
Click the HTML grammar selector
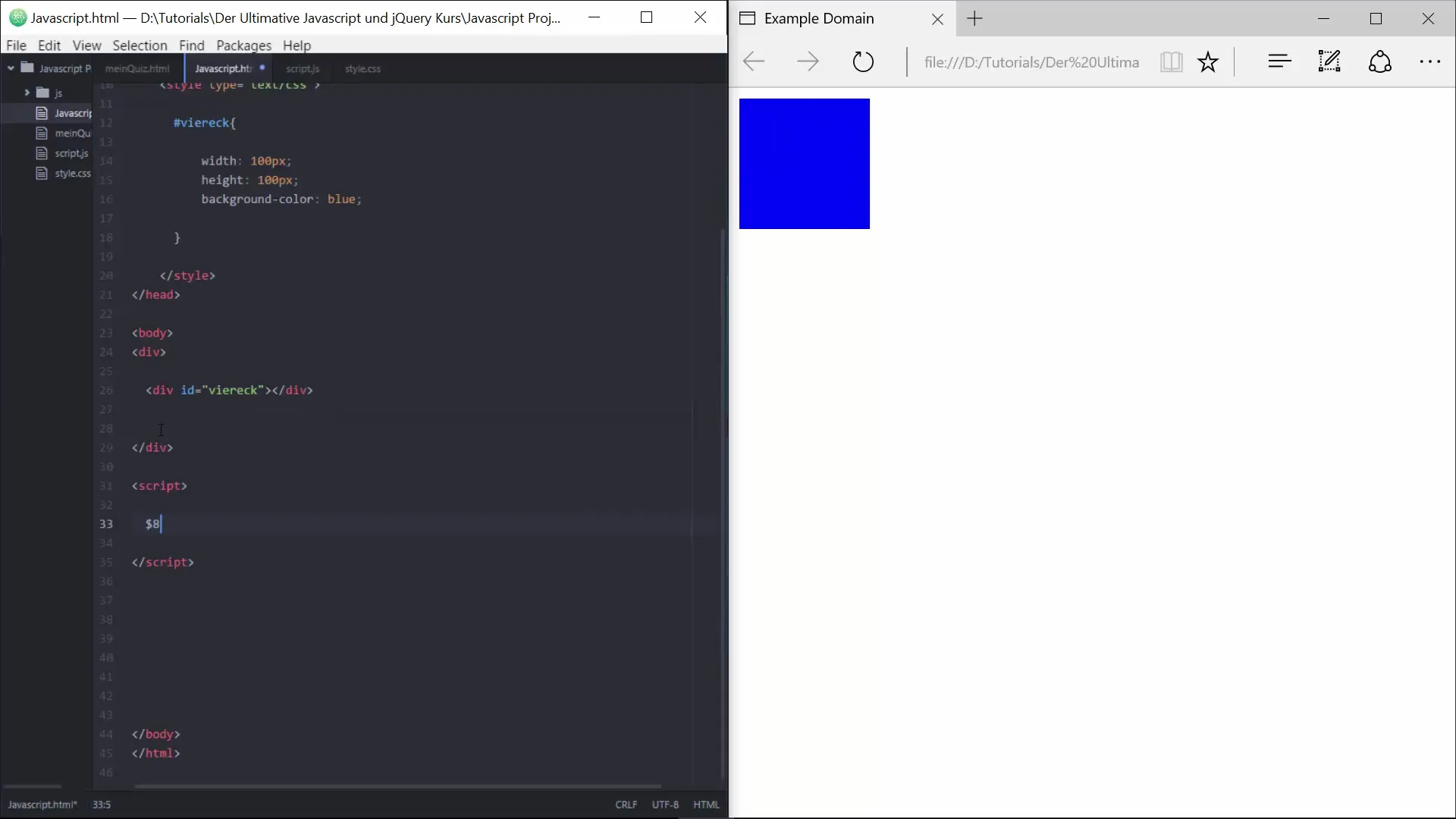point(706,805)
